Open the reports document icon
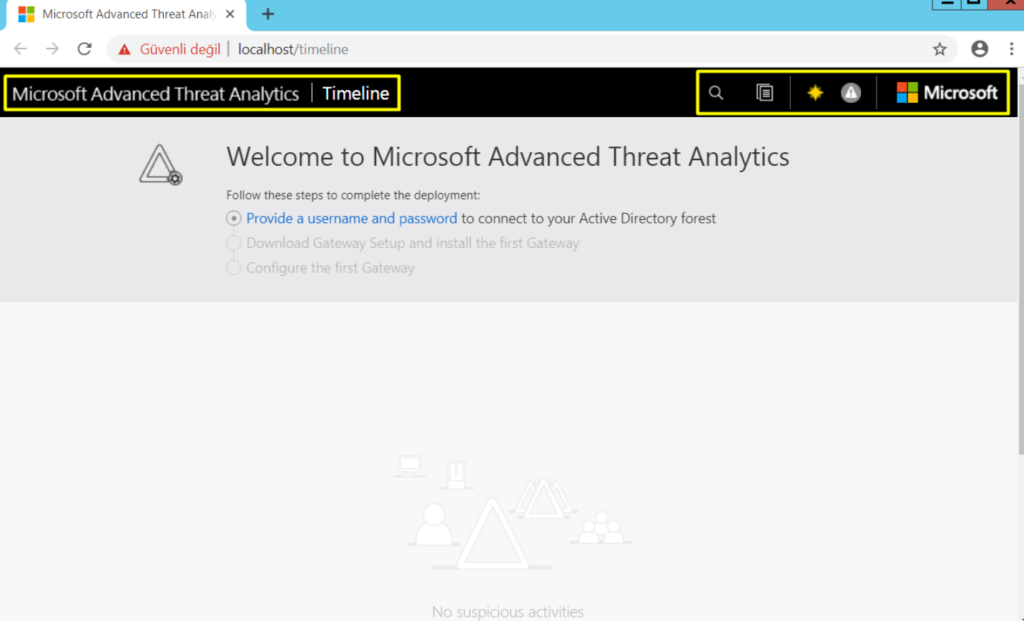 764,93
